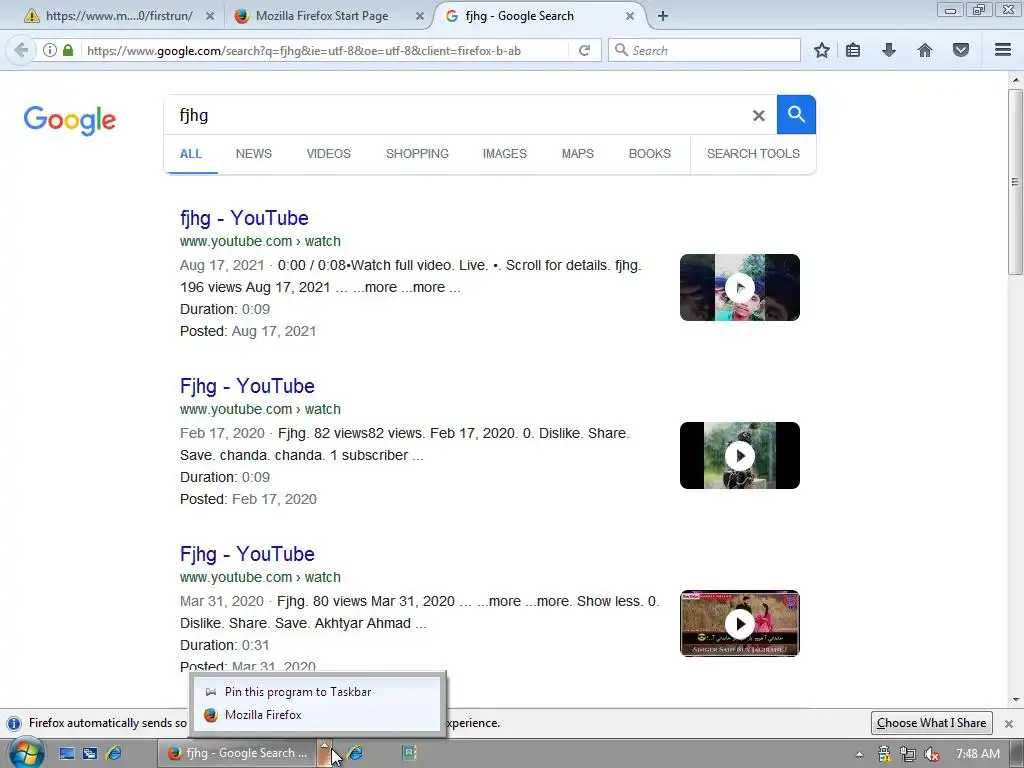Click inside the Google query field 'fjhg'
This screenshot has height=768, width=1024.
[457, 116]
